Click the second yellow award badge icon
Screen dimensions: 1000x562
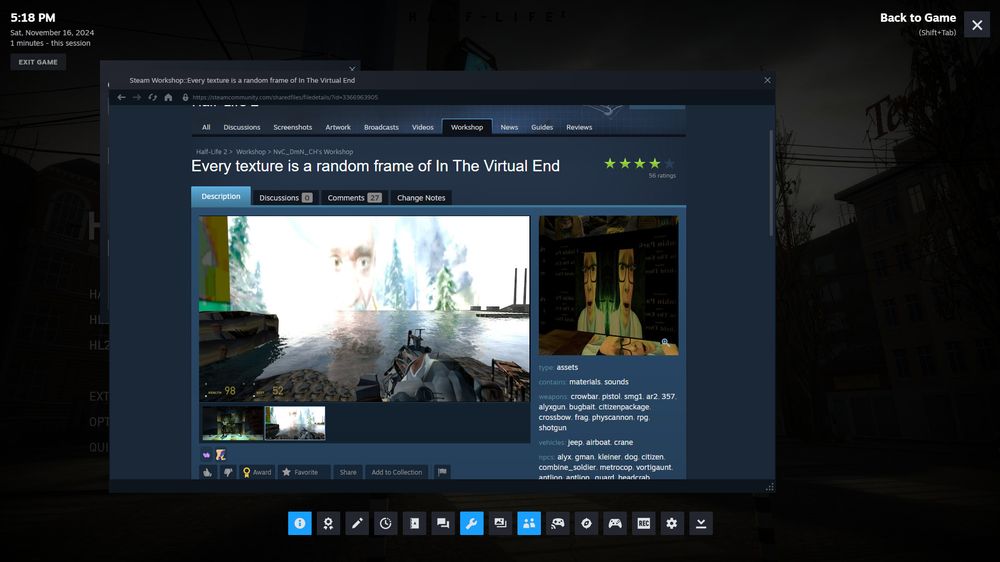(220, 455)
